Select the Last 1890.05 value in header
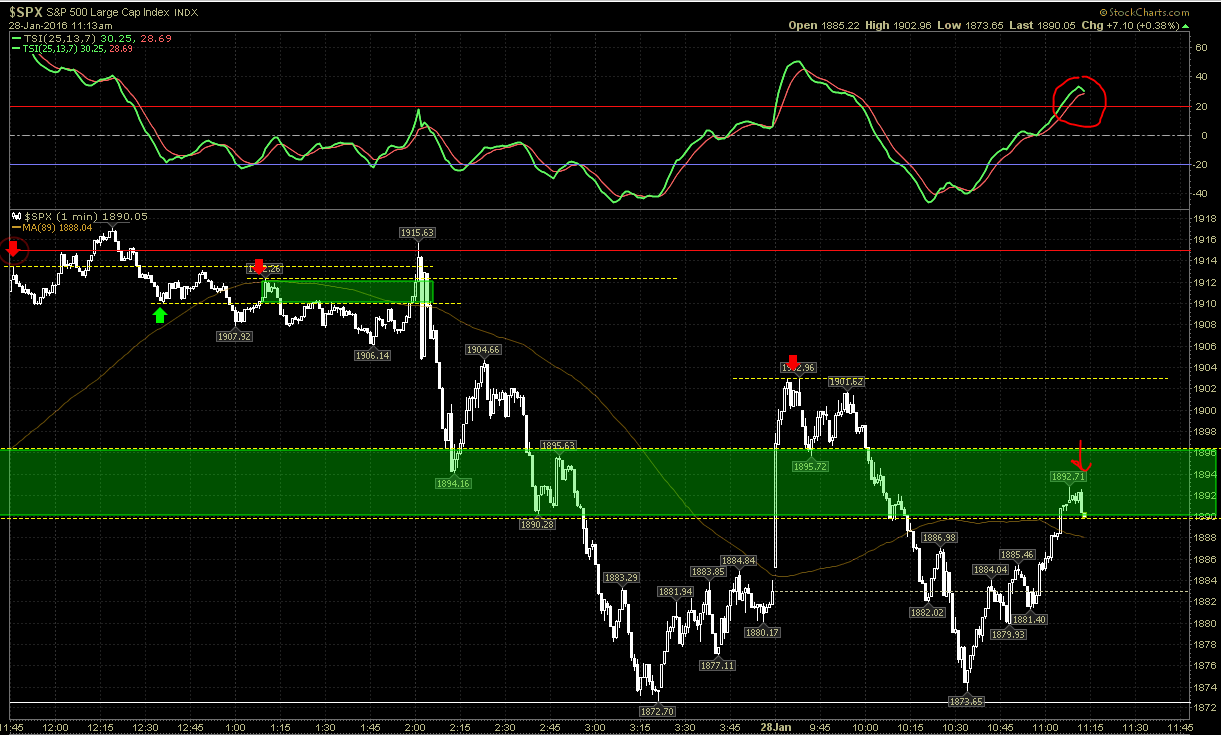The width and height of the screenshot is (1221, 735). pos(1042,26)
